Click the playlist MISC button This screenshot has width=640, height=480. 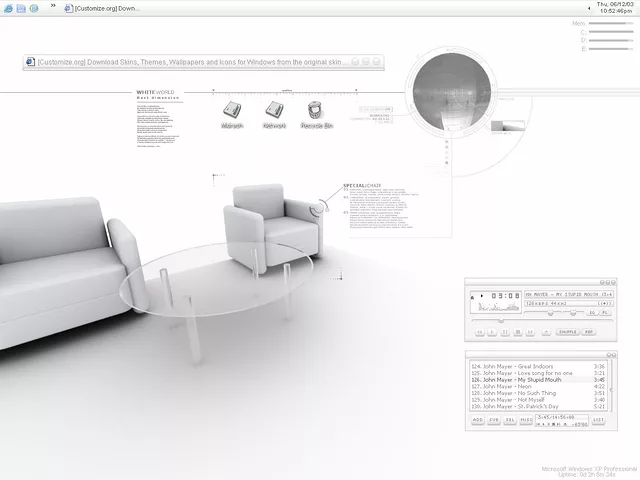(x=527, y=421)
